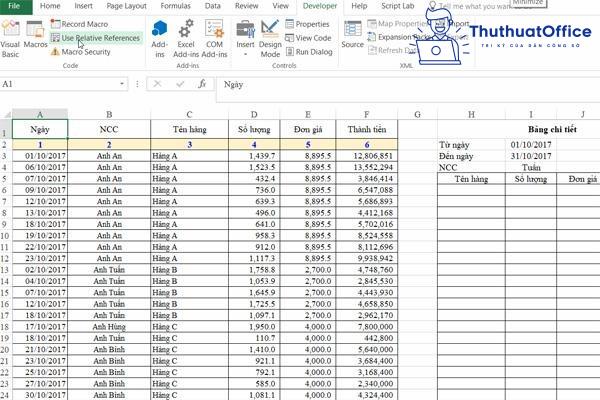Toggle Design Mode
This screenshot has width=600, height=400.
(x=270, y=39)
